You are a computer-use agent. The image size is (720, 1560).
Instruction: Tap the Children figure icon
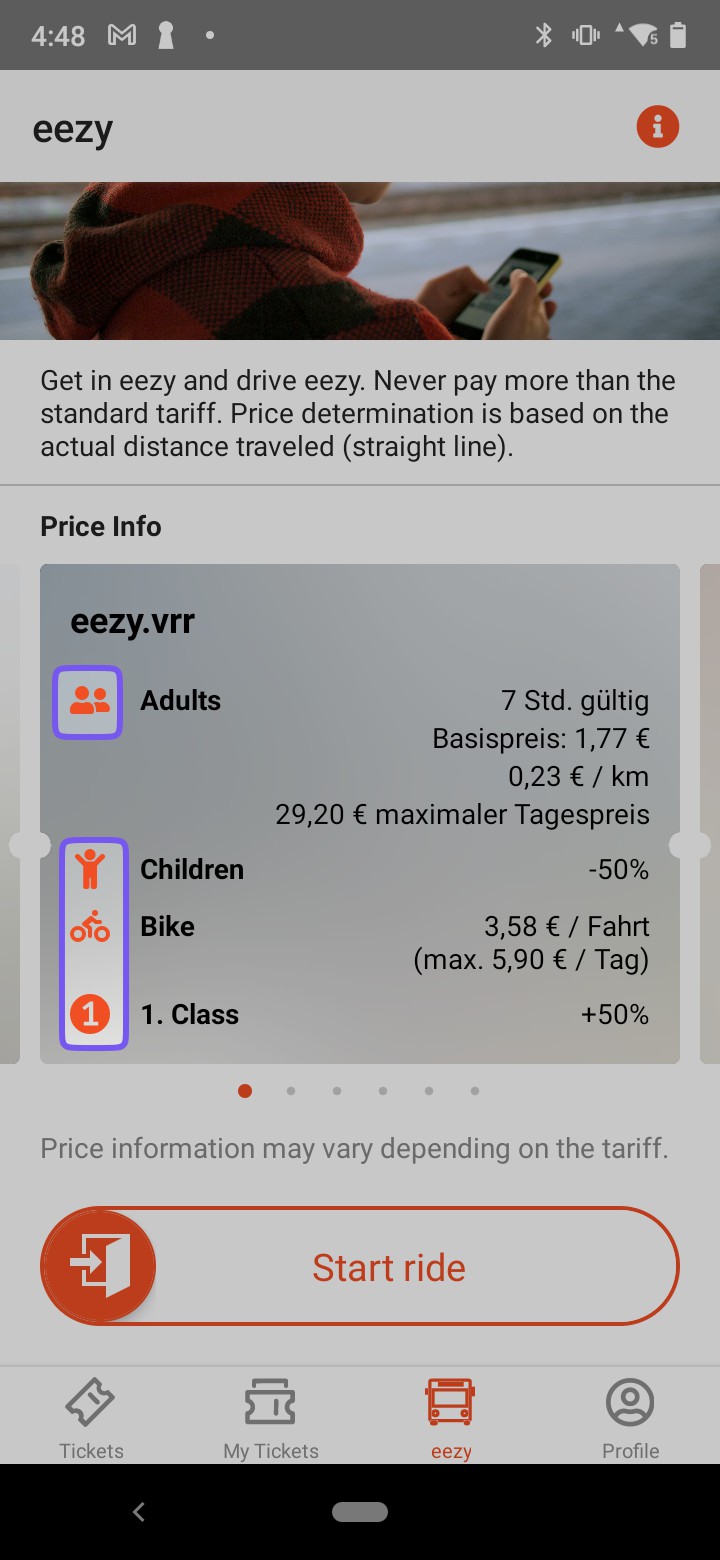point(90,869)
